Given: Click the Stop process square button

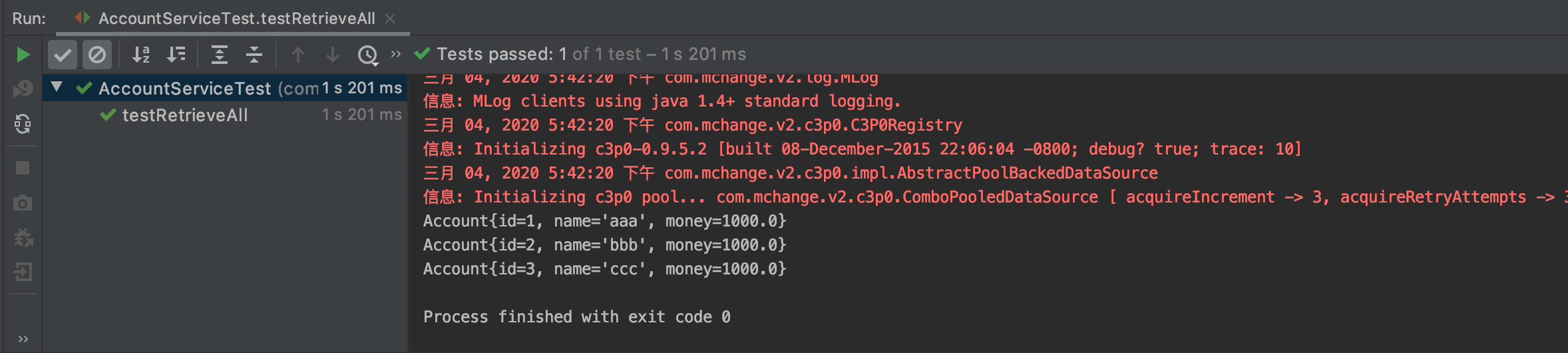Looking at the screenshot, I should point(23,168).
